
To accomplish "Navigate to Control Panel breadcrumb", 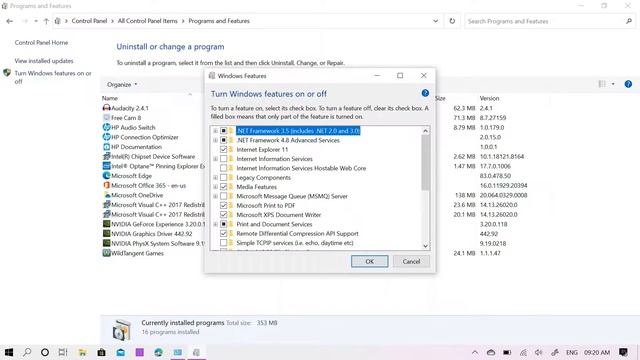I will pos(89,21).
